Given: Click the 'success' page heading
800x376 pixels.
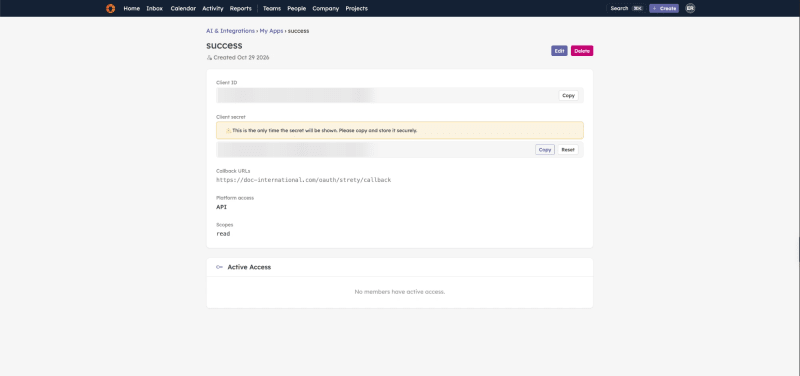Looking at the screenshot, I should pos(224,45).
